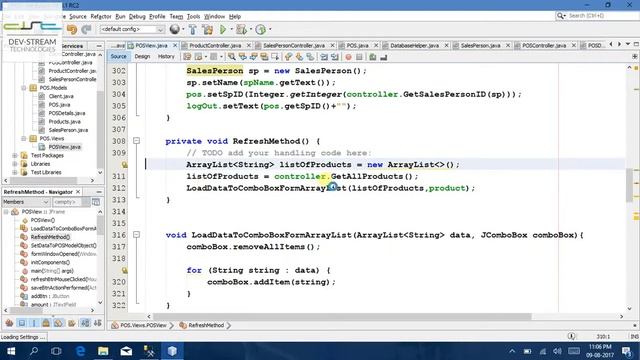Click the POS.Views.POSView breadcrumb
The height and width of the screenshot is (360, 640).
143,325
